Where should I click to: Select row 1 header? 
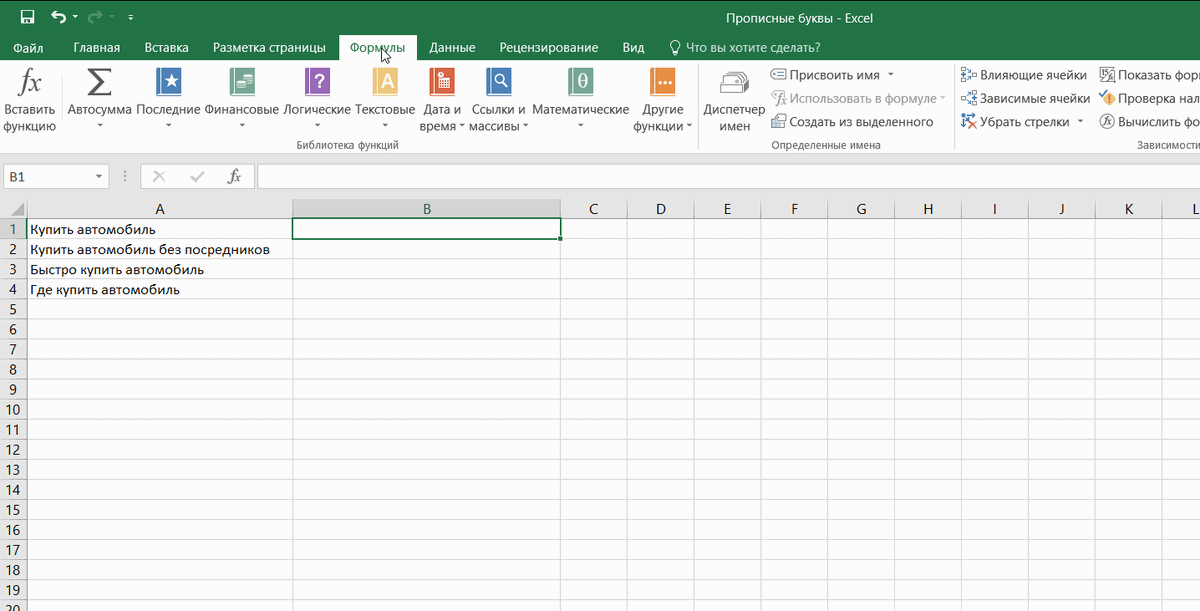pyautogui.click(x=14, y=229)
